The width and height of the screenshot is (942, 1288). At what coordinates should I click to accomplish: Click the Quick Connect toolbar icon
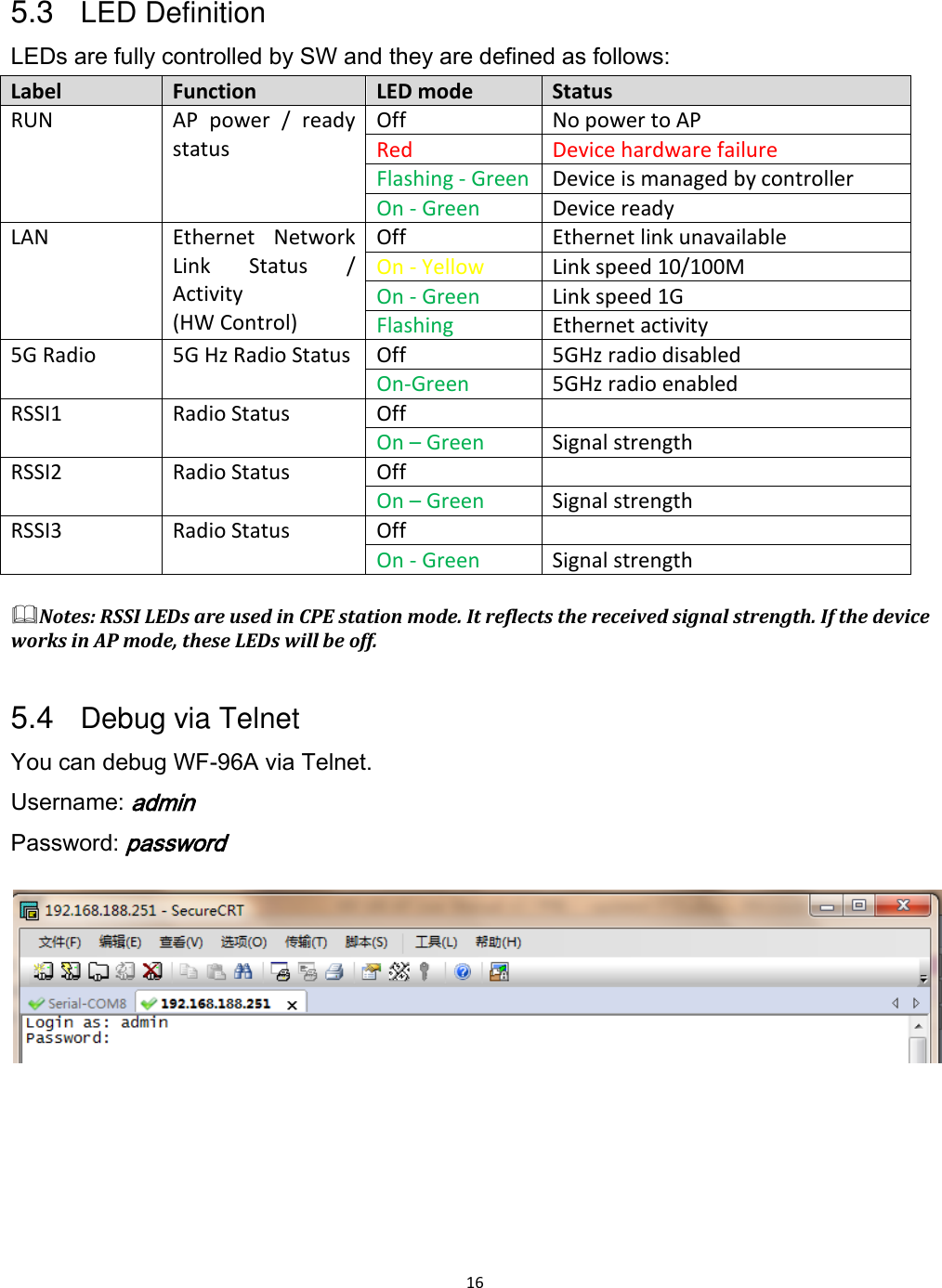pyautogui.click(x=71, y=971)
